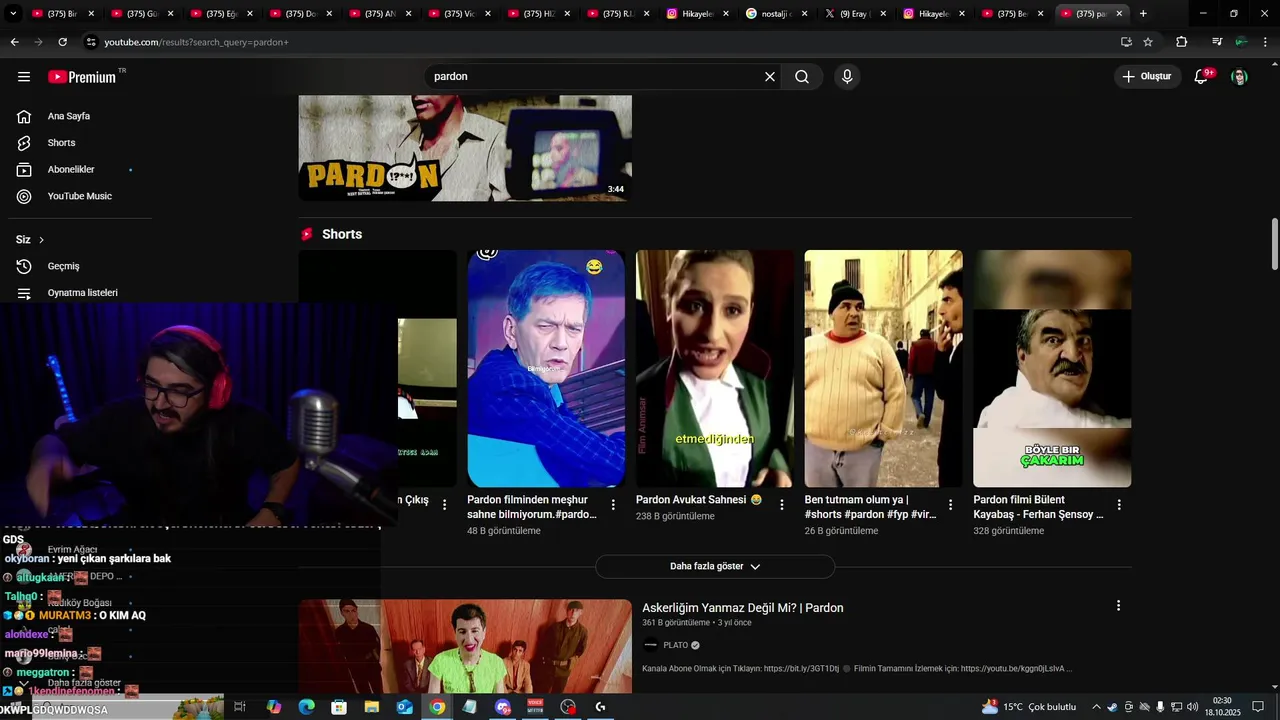Go back in the browser
This screenshot has height=720, width=1280.
pyautogui.click(x=14, y=42)
